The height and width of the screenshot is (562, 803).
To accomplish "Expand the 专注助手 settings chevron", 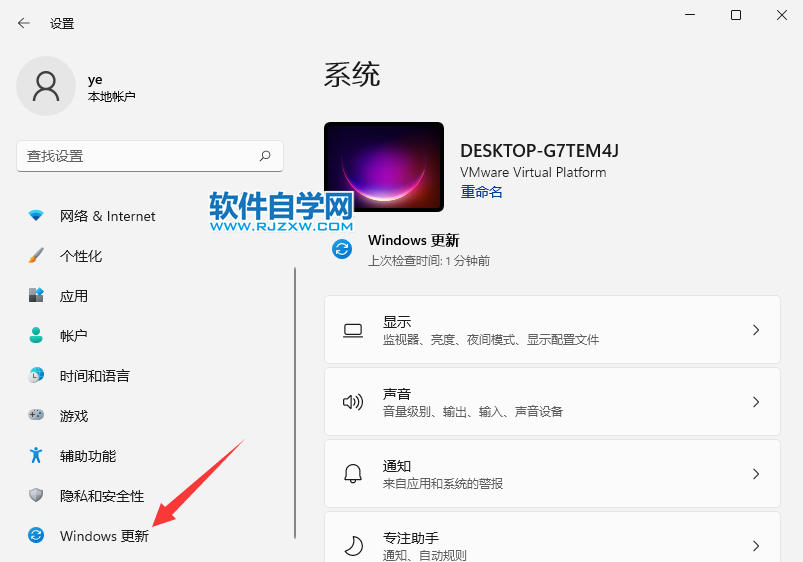I will [x=756, y=546].
